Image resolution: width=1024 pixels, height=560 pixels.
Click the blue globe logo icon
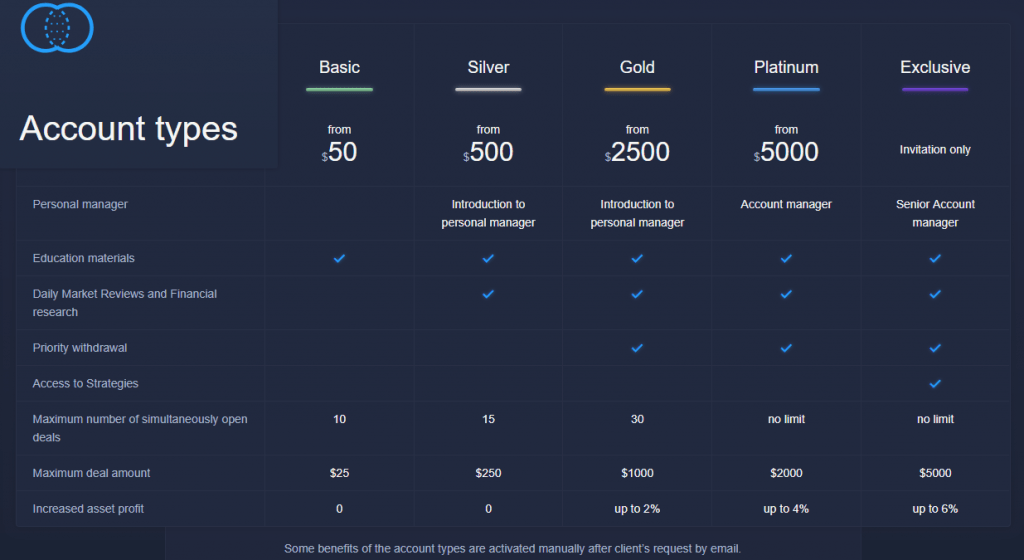point(57,27)
